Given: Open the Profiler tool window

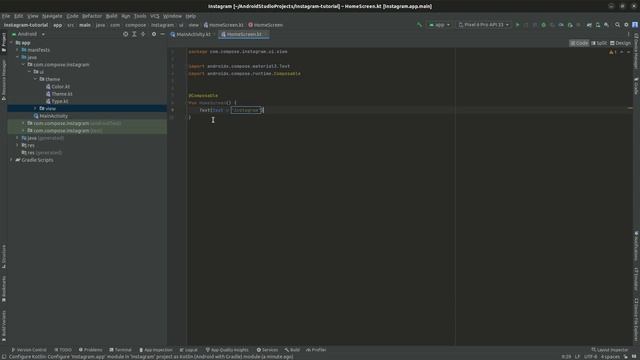Looking at the screenshot, I should pyautogui.click(x=316, y=350).
